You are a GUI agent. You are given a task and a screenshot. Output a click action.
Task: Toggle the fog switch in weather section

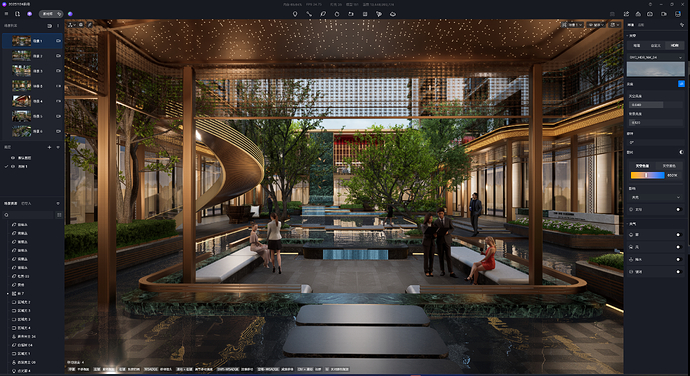point(678,235)
